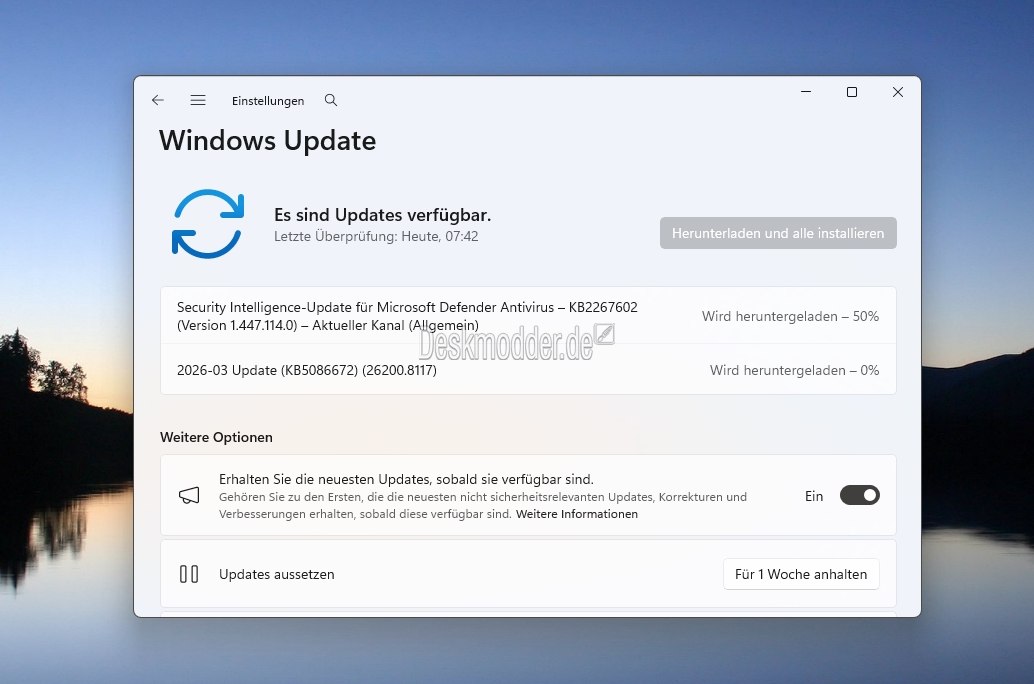
Task: Click the blue sync arrows icon
Action: (208, 224)
